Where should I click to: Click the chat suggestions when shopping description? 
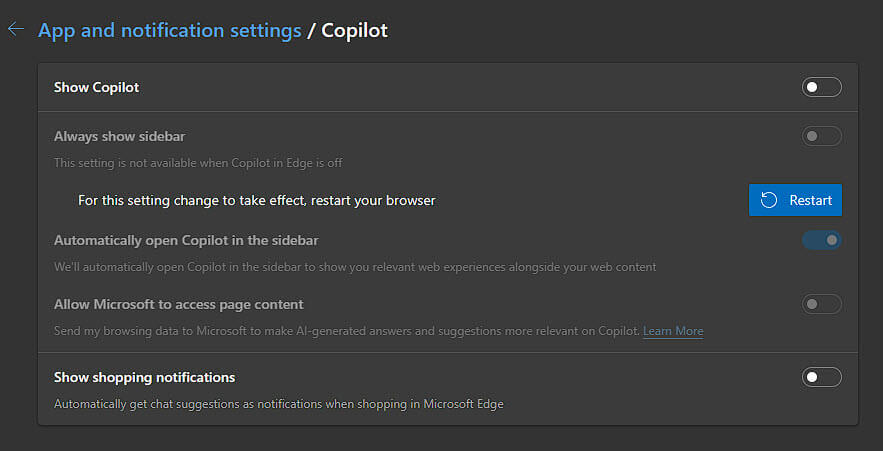pyautogui.click(x=279, y=404)
